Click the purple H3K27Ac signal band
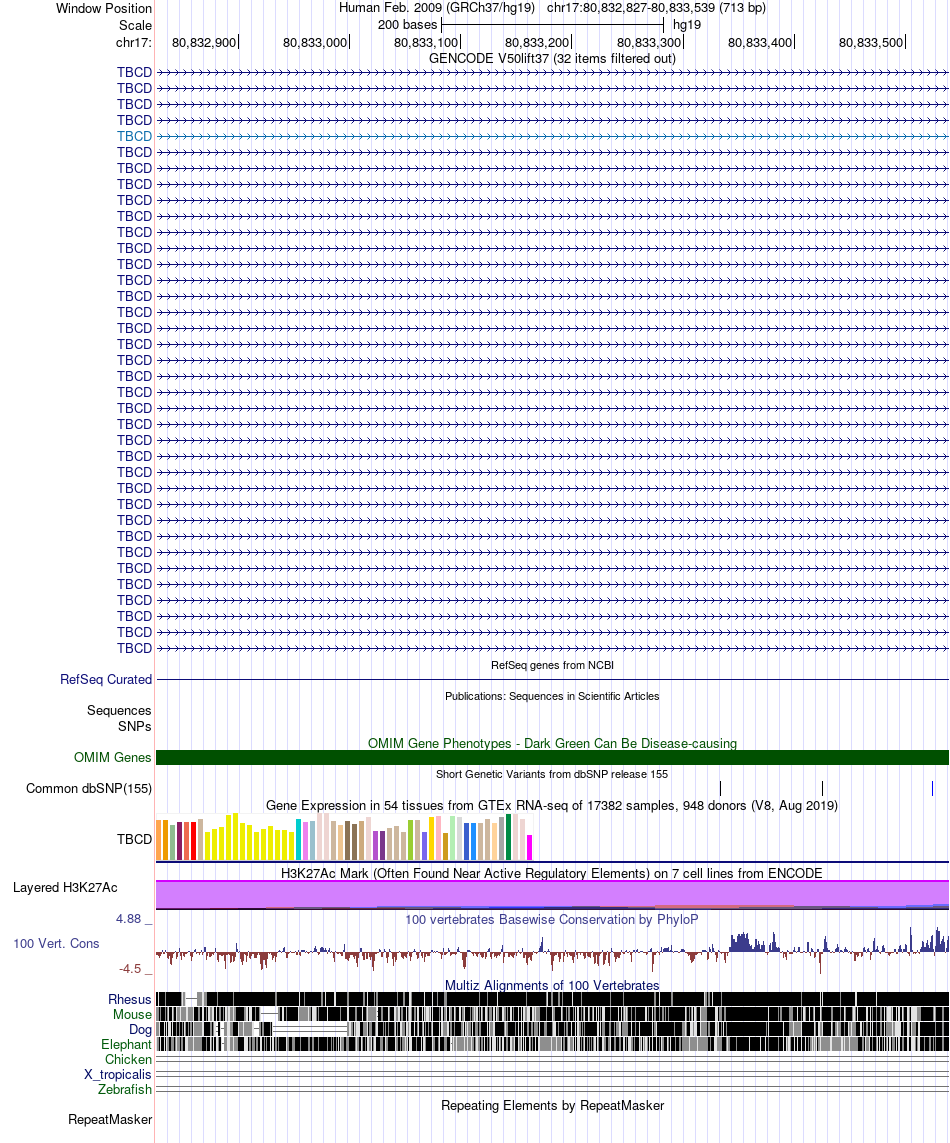The height and width of the screenshot is (1143, 950). pos(552,894)
